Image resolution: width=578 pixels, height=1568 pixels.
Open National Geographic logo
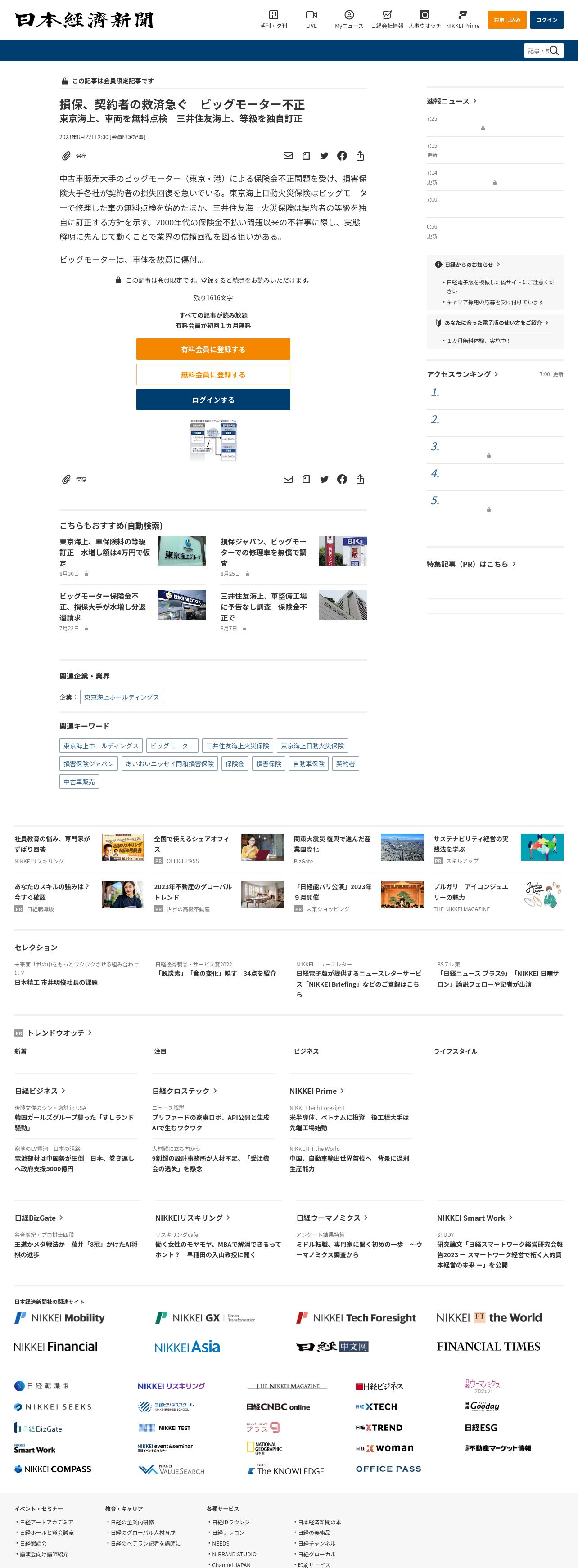tap(264, 1447)
